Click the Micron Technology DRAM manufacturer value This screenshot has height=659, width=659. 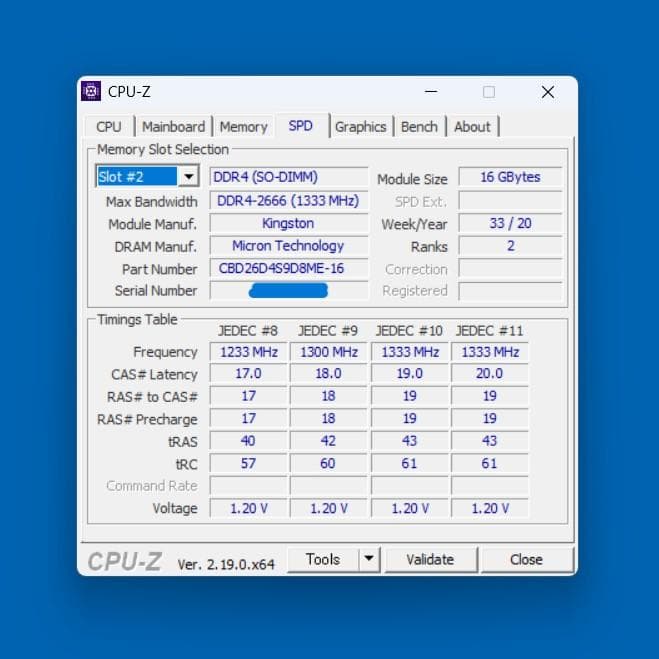[x=289, y=246]
